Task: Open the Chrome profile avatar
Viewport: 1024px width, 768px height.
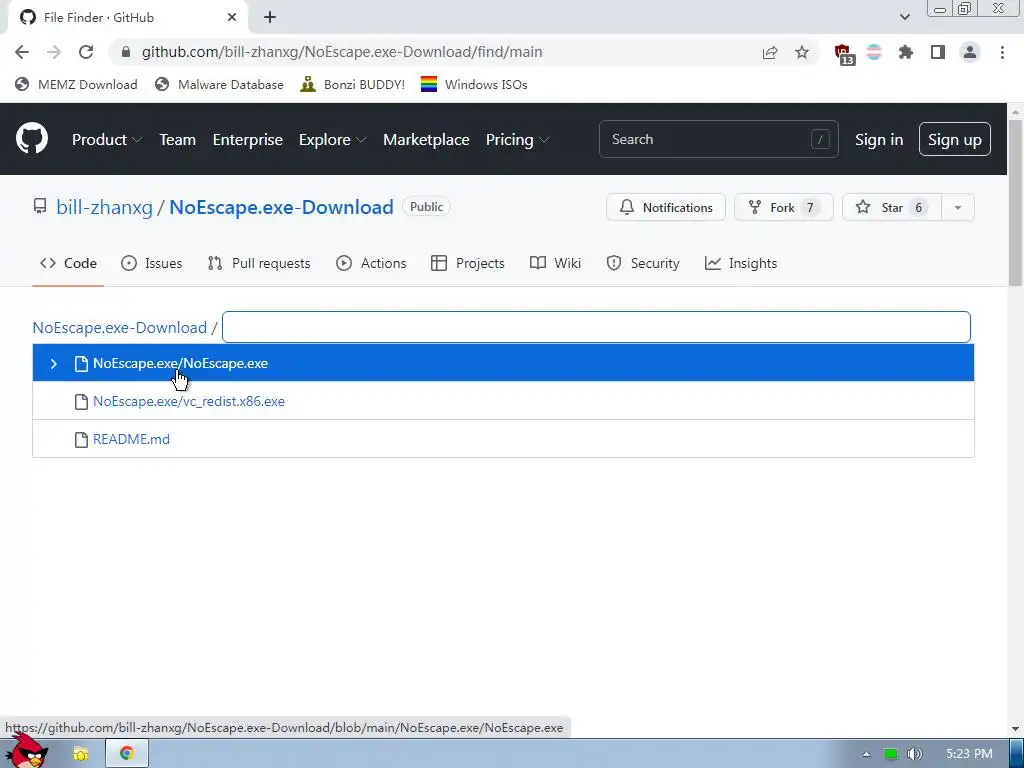Action: pyautogui.click(x=970, y=52)
